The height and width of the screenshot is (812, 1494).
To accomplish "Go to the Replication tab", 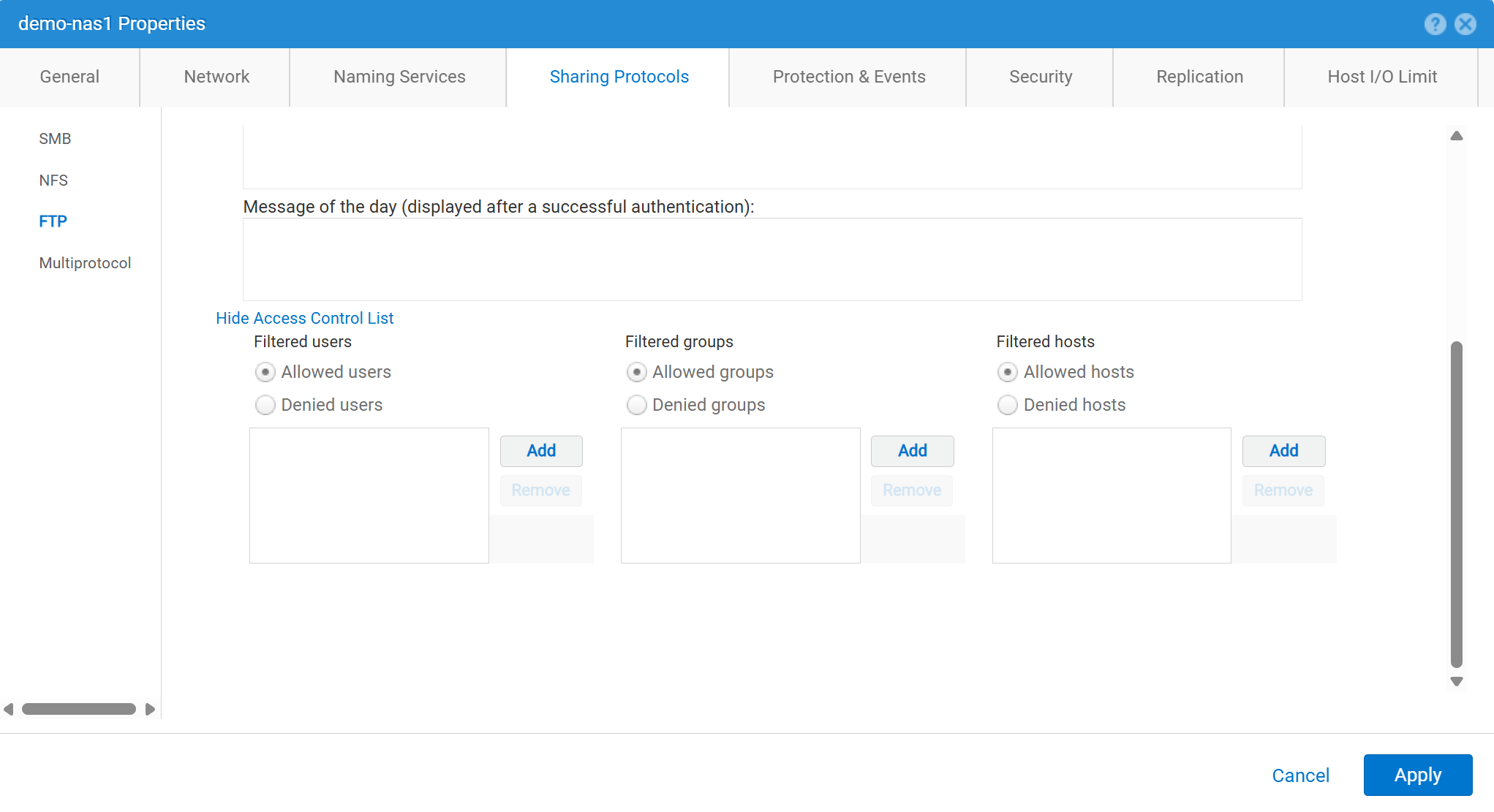I will pos(1199,77).
